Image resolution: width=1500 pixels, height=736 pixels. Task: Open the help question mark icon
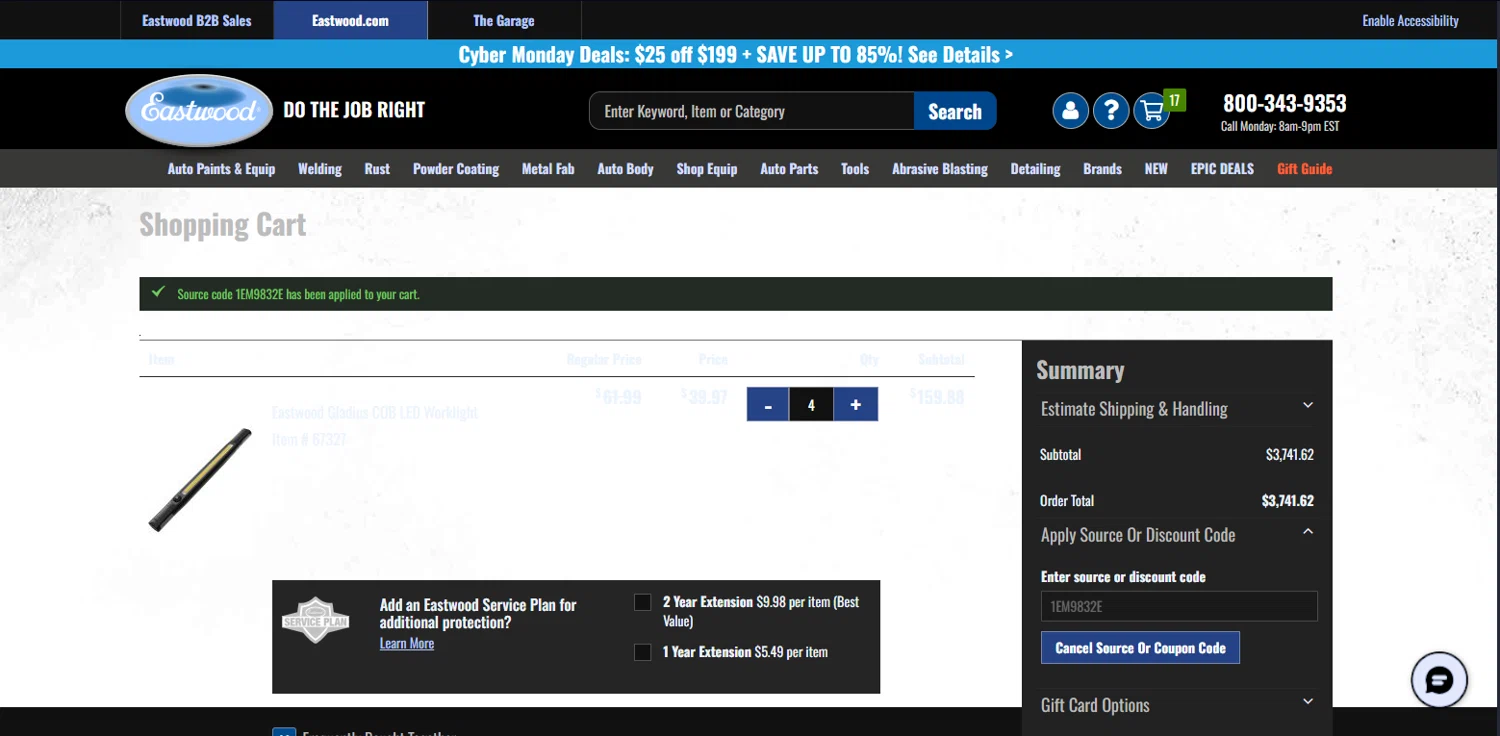coord(1111,110)
